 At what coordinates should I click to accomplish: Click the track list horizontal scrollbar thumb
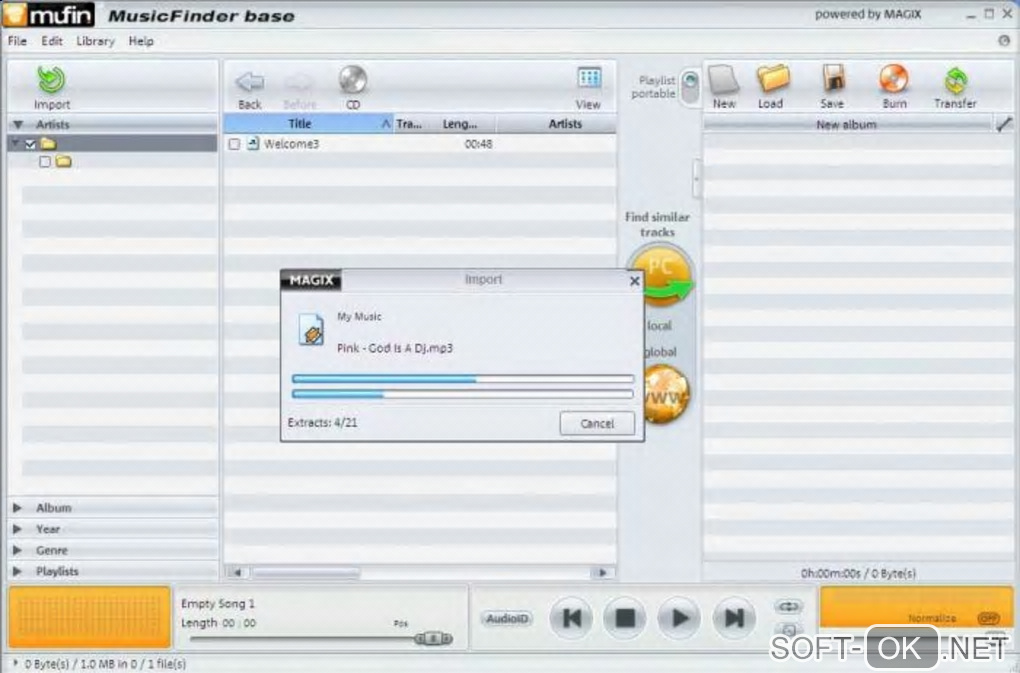(x=306, y=573)
